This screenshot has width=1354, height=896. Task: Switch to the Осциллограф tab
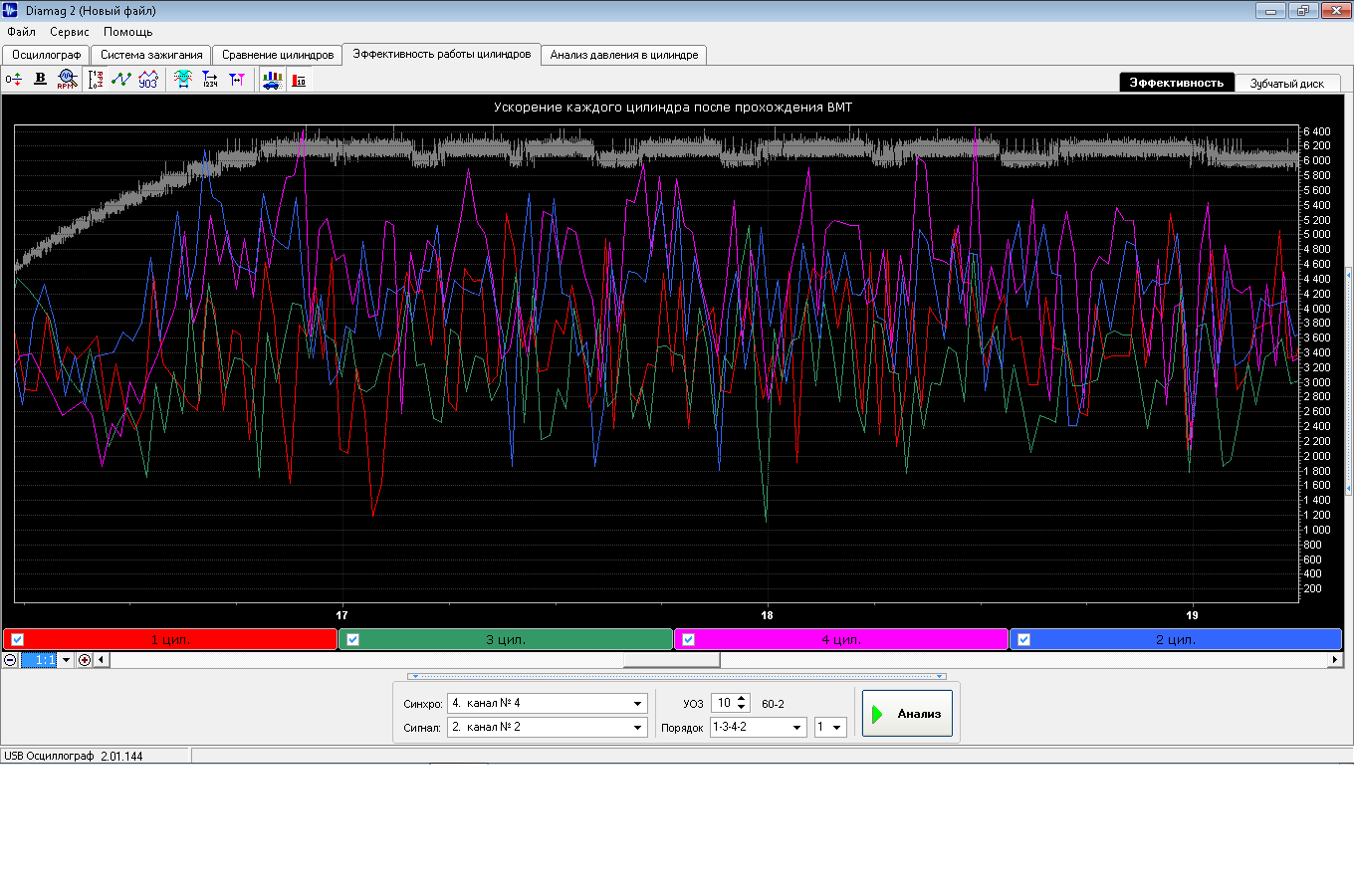47,55
